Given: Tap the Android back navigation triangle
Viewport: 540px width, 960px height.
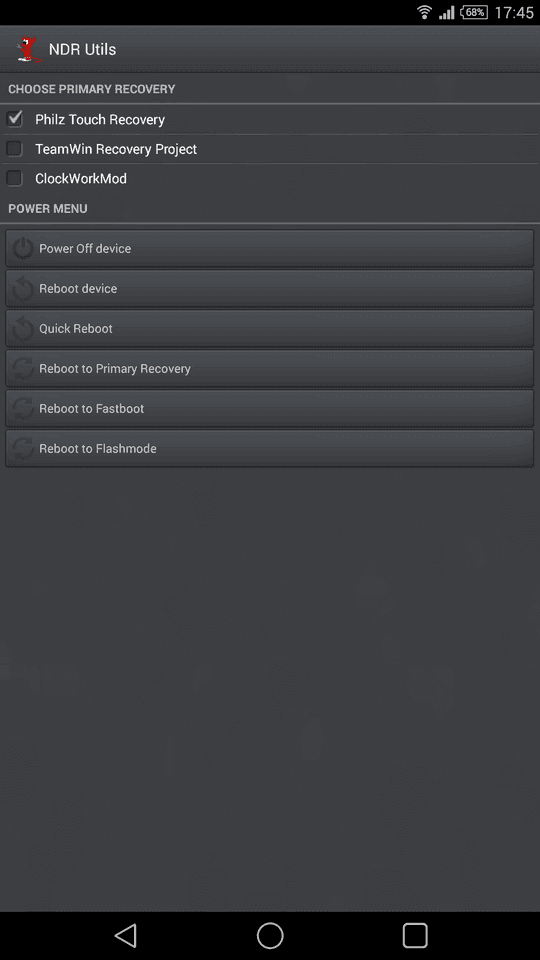Looking at the screenshot, I should (126, 936).
